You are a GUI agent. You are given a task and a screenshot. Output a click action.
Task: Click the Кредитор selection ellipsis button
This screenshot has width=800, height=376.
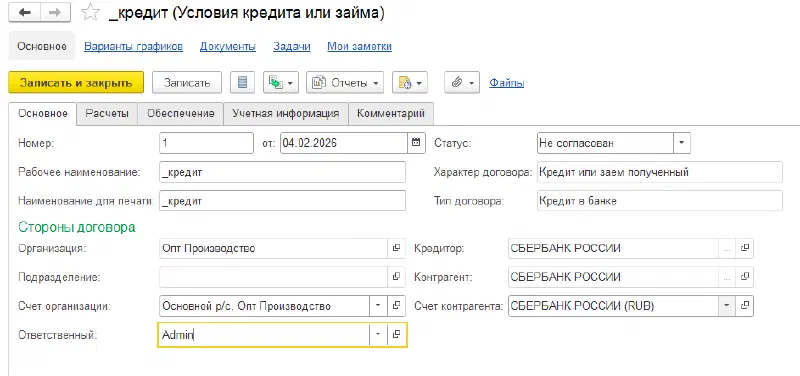727,248
